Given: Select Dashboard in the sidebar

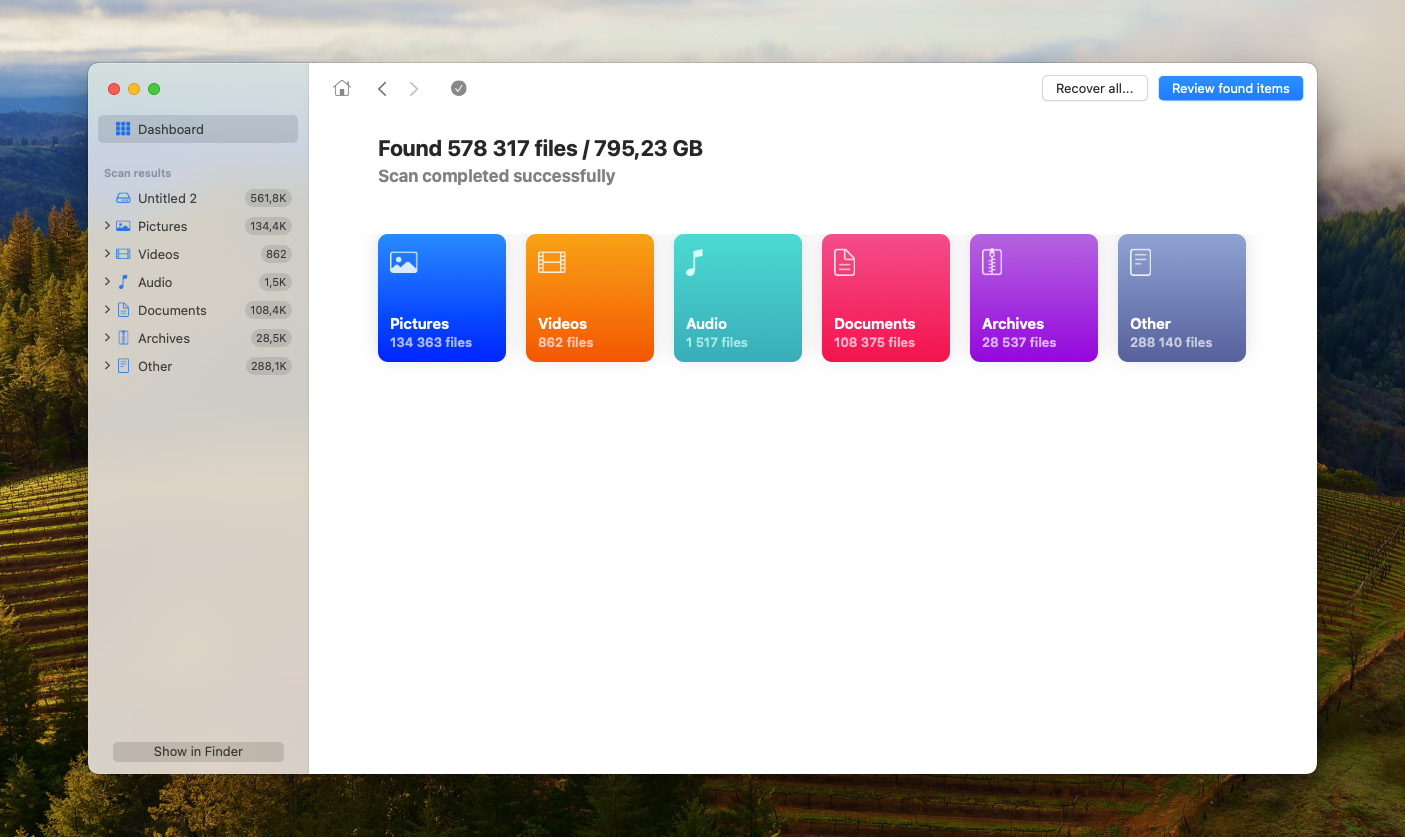Looking at the screenshot, I should click(197, 129).
